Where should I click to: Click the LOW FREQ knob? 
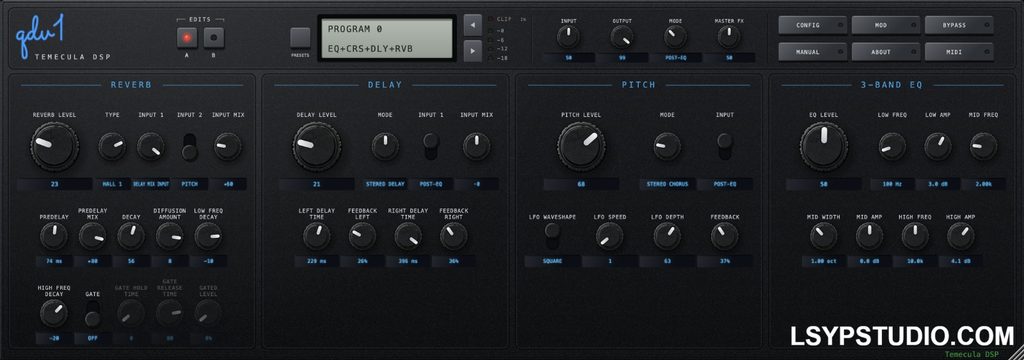tap(892, 146)
